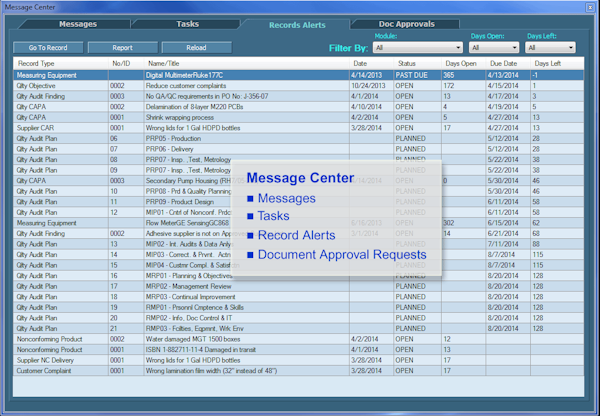The height and width of the screenshot is (416, 600).
Task: Select the 'Reduce customer complaints' row
Action: pos(298,86)
